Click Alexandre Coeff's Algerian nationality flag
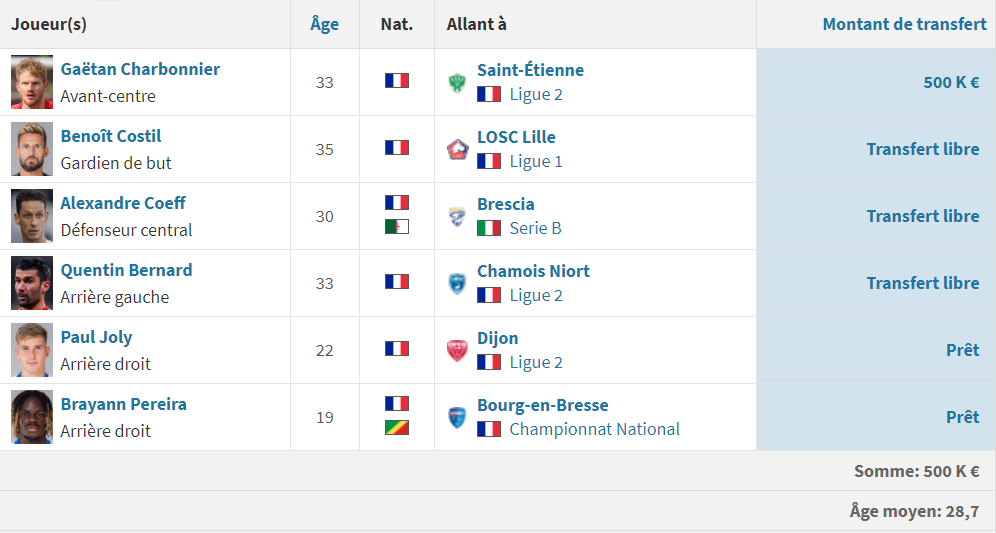996x533 pixels. coord(397,227)
